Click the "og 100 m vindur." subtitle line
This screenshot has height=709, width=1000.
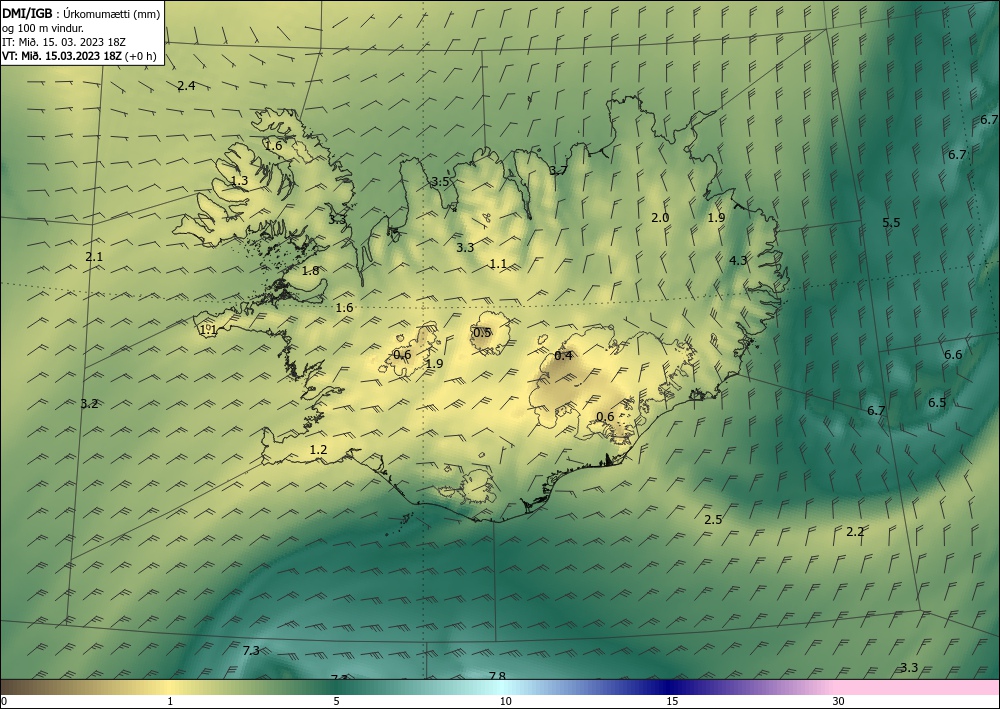[43, 28]
